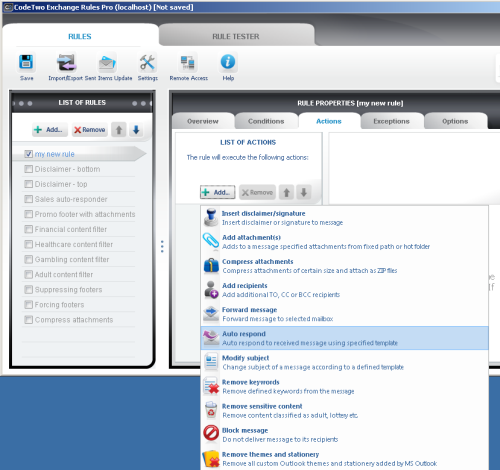Open the Actions tab
Viewport: 500px width, 470px height.
pyautogui.click(x=329, y=121)
